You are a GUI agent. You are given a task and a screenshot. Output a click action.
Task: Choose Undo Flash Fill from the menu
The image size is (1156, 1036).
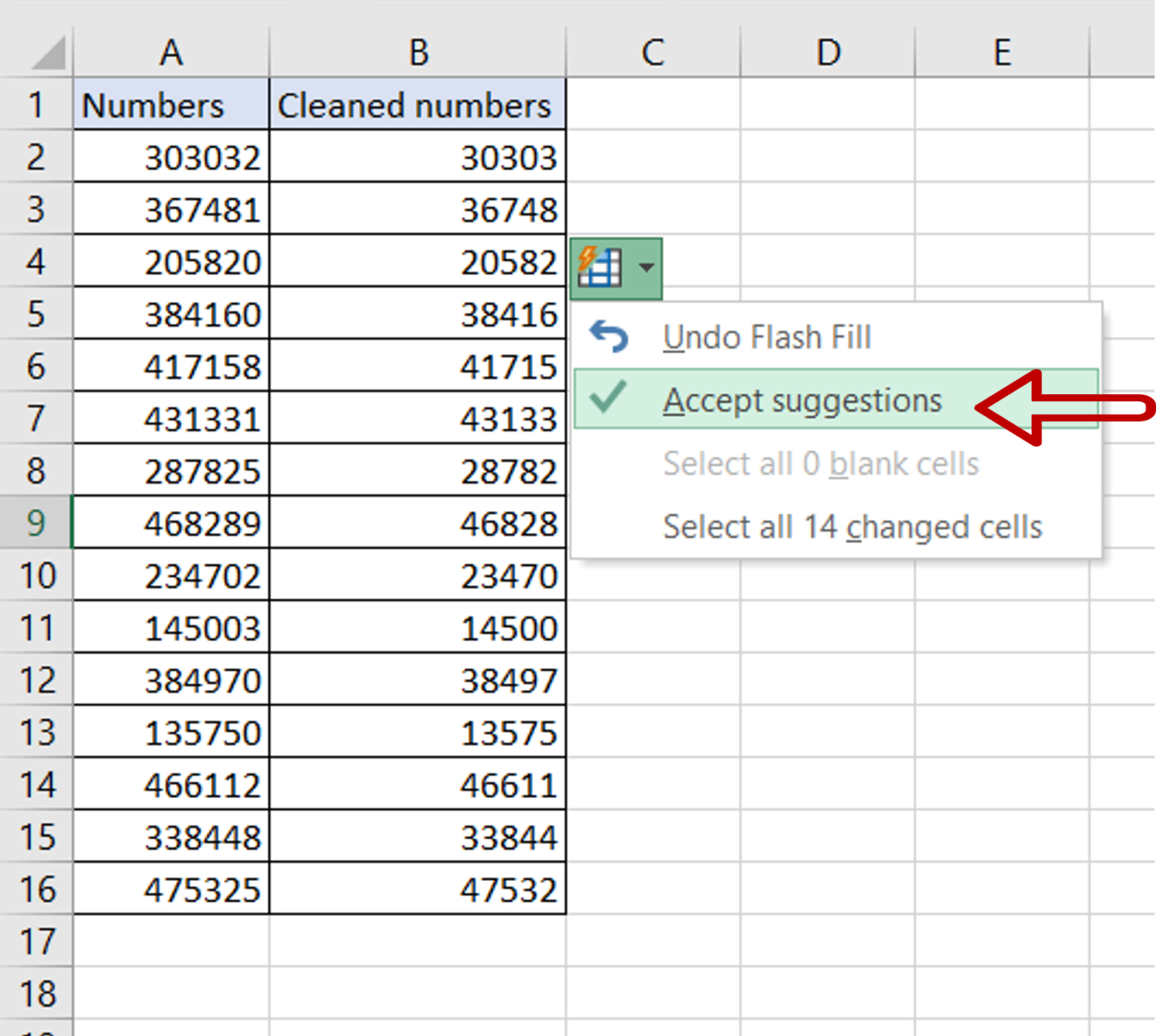point(768,336)
